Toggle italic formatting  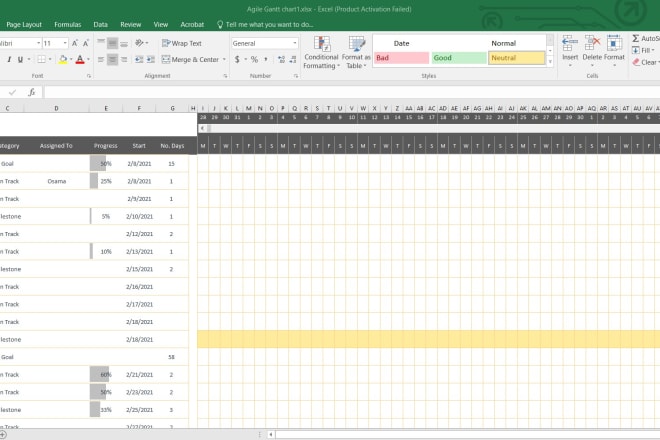(x=9, y=59)
